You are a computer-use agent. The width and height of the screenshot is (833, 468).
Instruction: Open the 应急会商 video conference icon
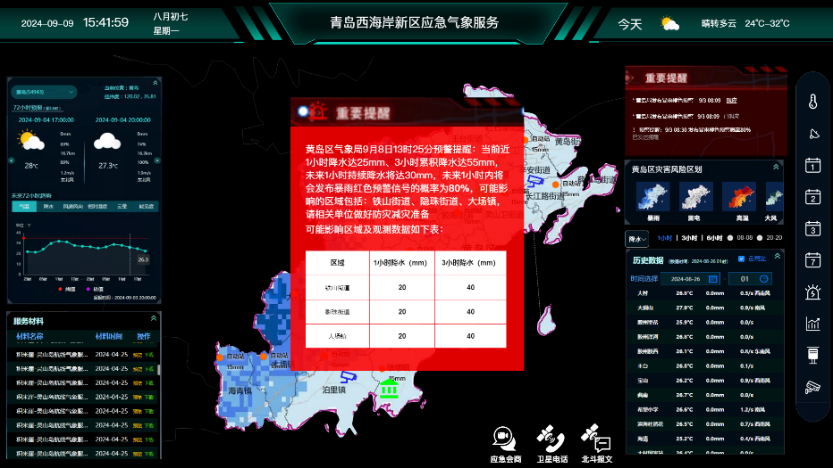505,437
